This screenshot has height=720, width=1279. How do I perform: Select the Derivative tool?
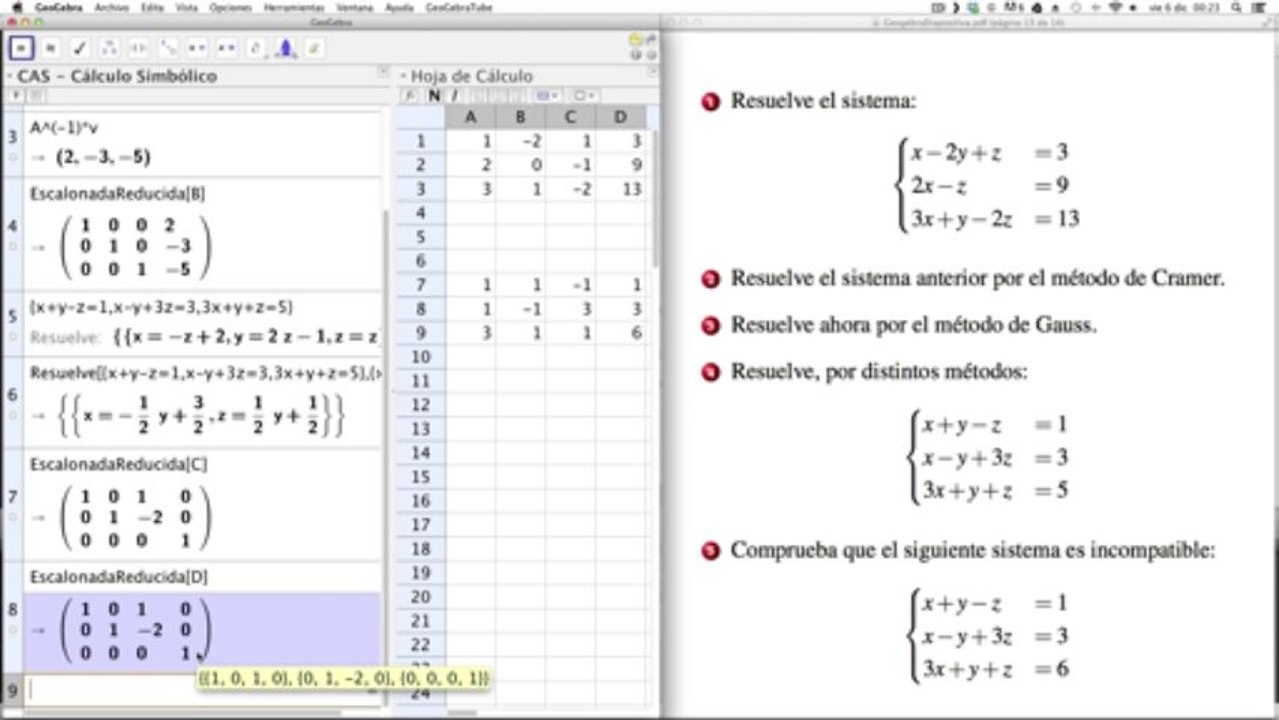tap(257, 48)
